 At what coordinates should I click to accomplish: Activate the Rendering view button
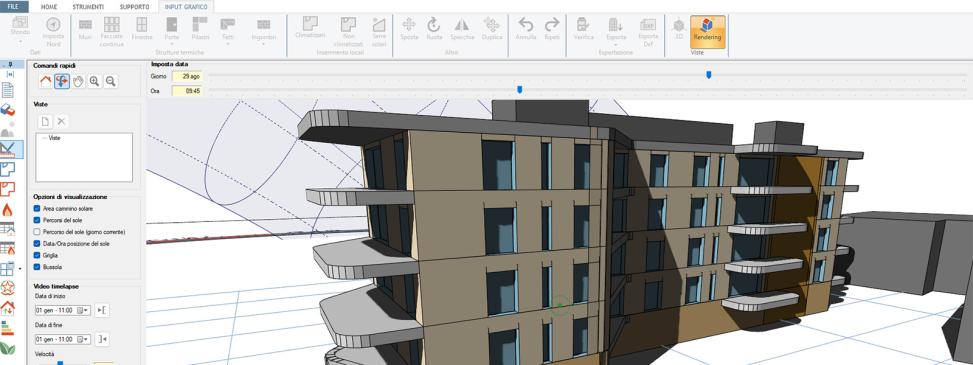tap(707, 32)
